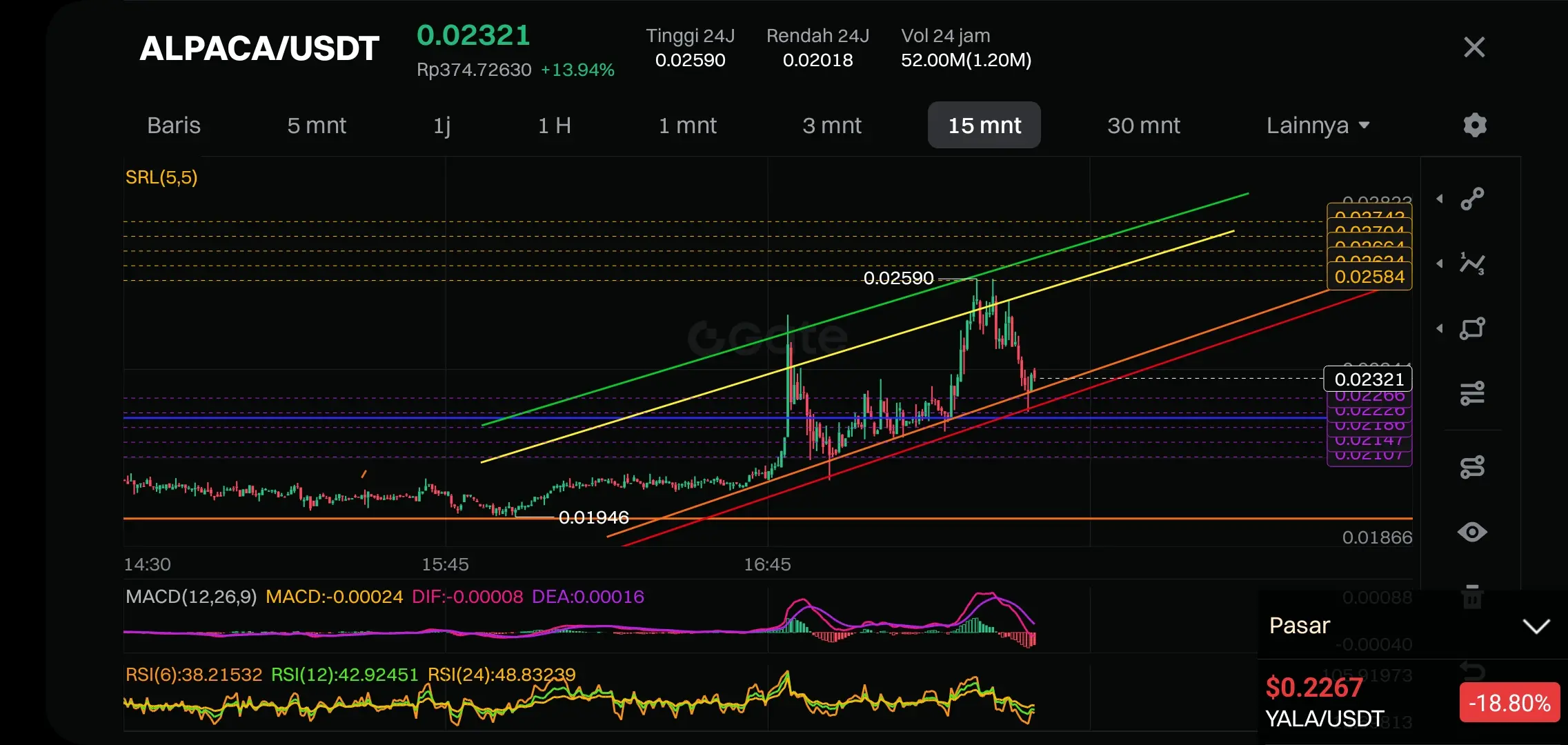Tap the +13.94% change text
The width and height of the screenshot is (1568, 745).
(577, 70)
